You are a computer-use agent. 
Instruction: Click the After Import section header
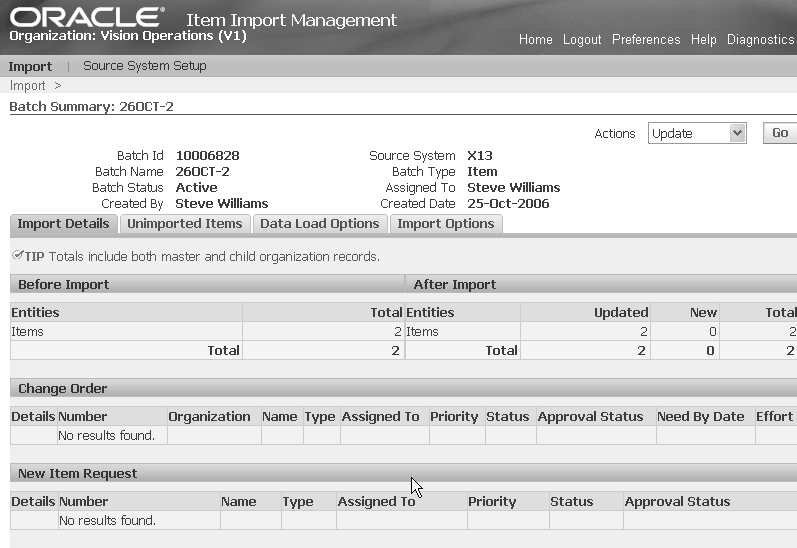tap(601, 284)
